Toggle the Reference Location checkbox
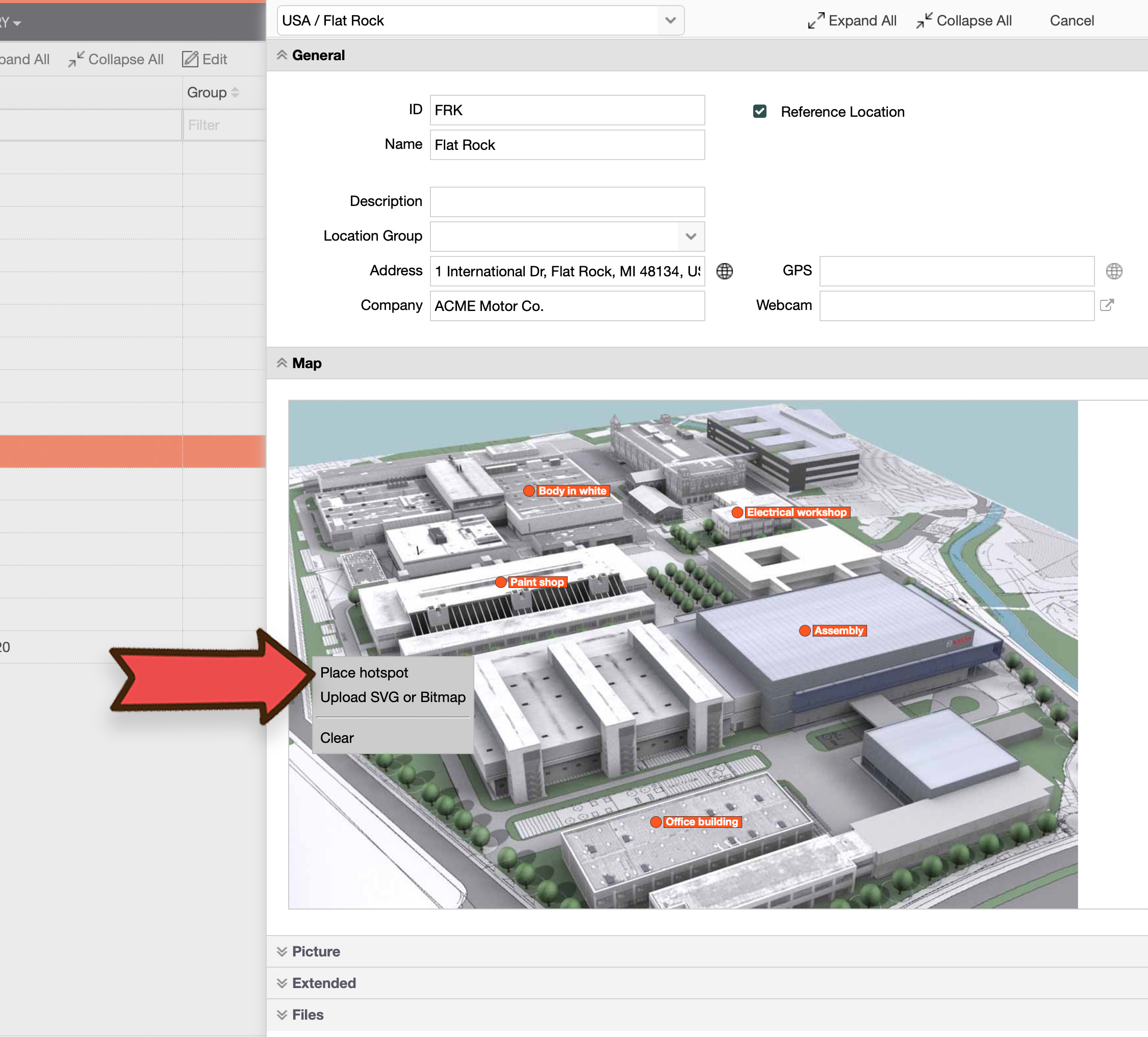The width and height of the screenshot is (1148, 1037). 760,112
